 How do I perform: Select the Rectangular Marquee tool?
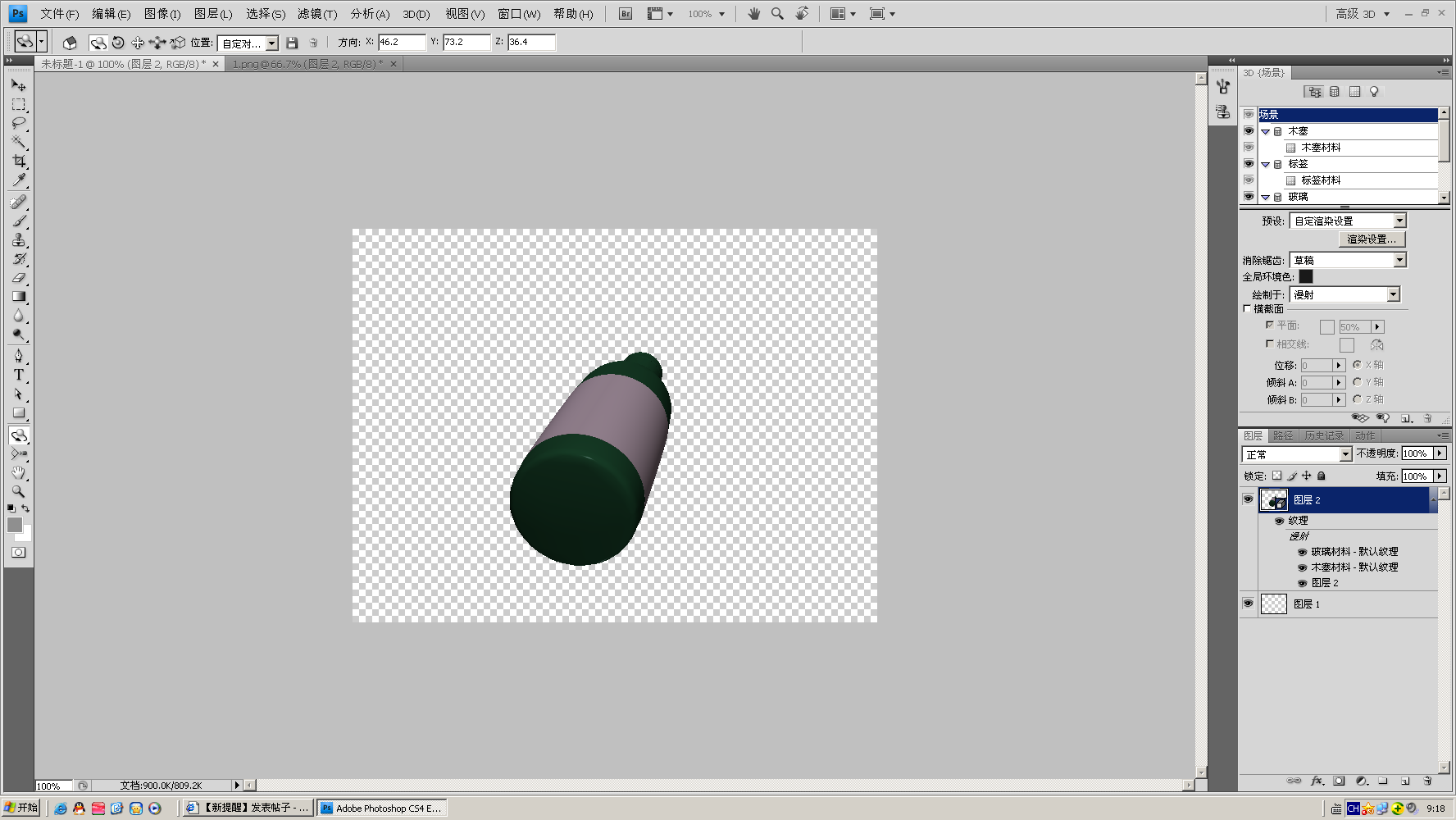click(18, 104)
